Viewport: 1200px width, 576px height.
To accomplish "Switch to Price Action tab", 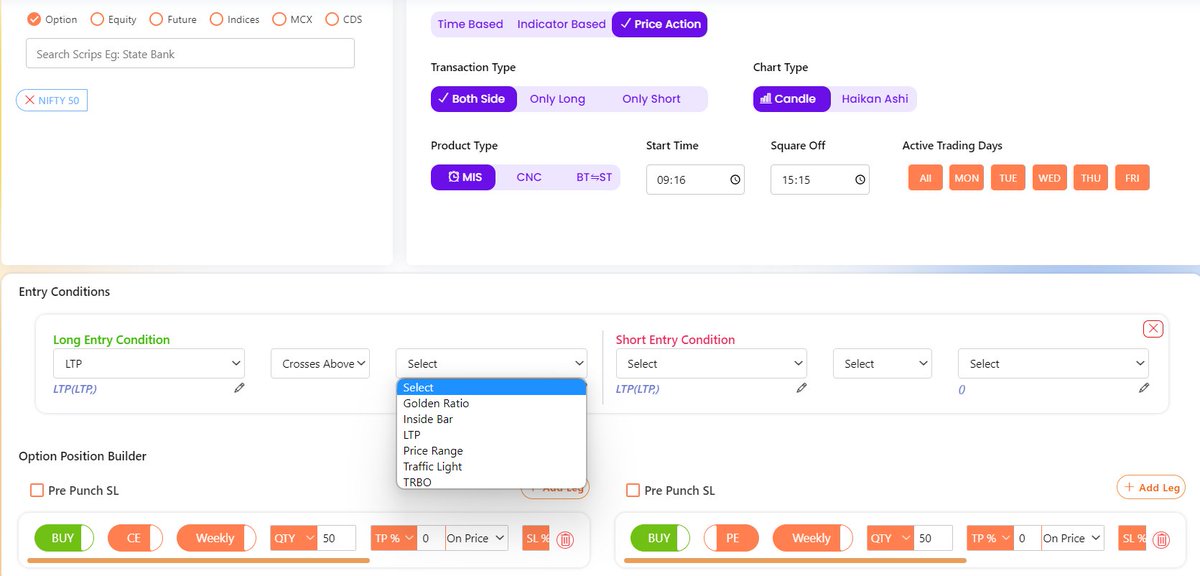I will (659, 24).
